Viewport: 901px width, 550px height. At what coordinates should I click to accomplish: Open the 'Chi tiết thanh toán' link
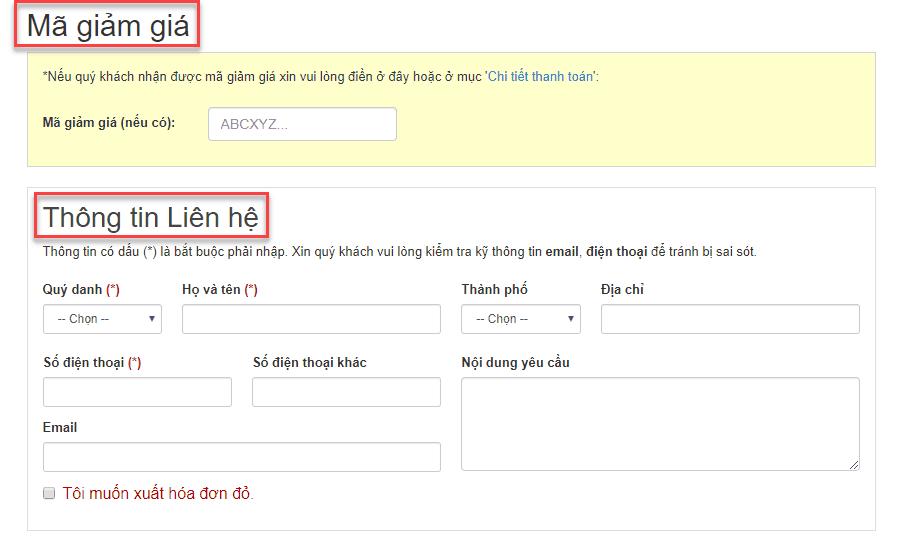(x=541, y=77)
